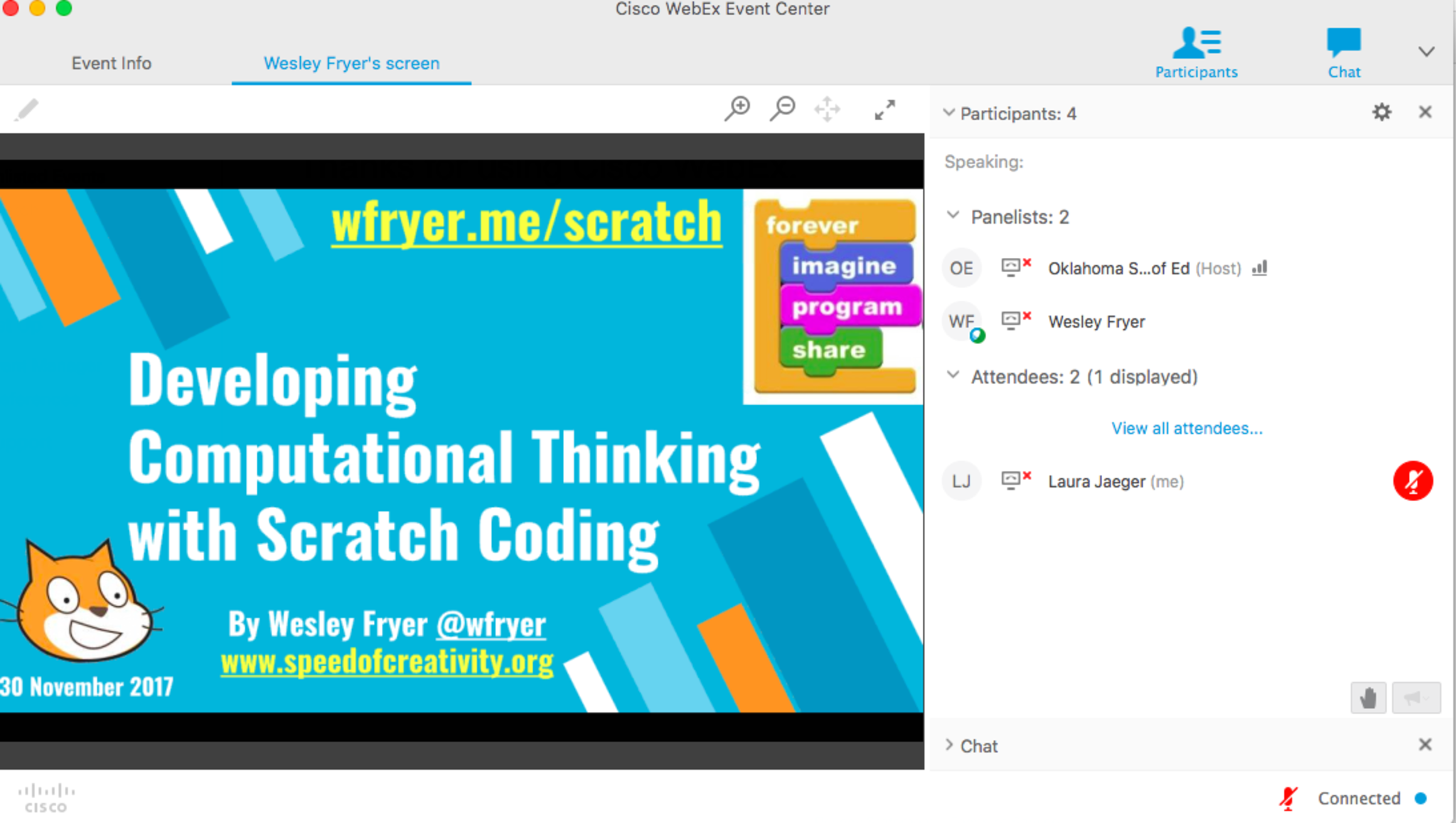Click the zoom in magnifier icon
The image size is (1456, 823).
tap(737, 109)
